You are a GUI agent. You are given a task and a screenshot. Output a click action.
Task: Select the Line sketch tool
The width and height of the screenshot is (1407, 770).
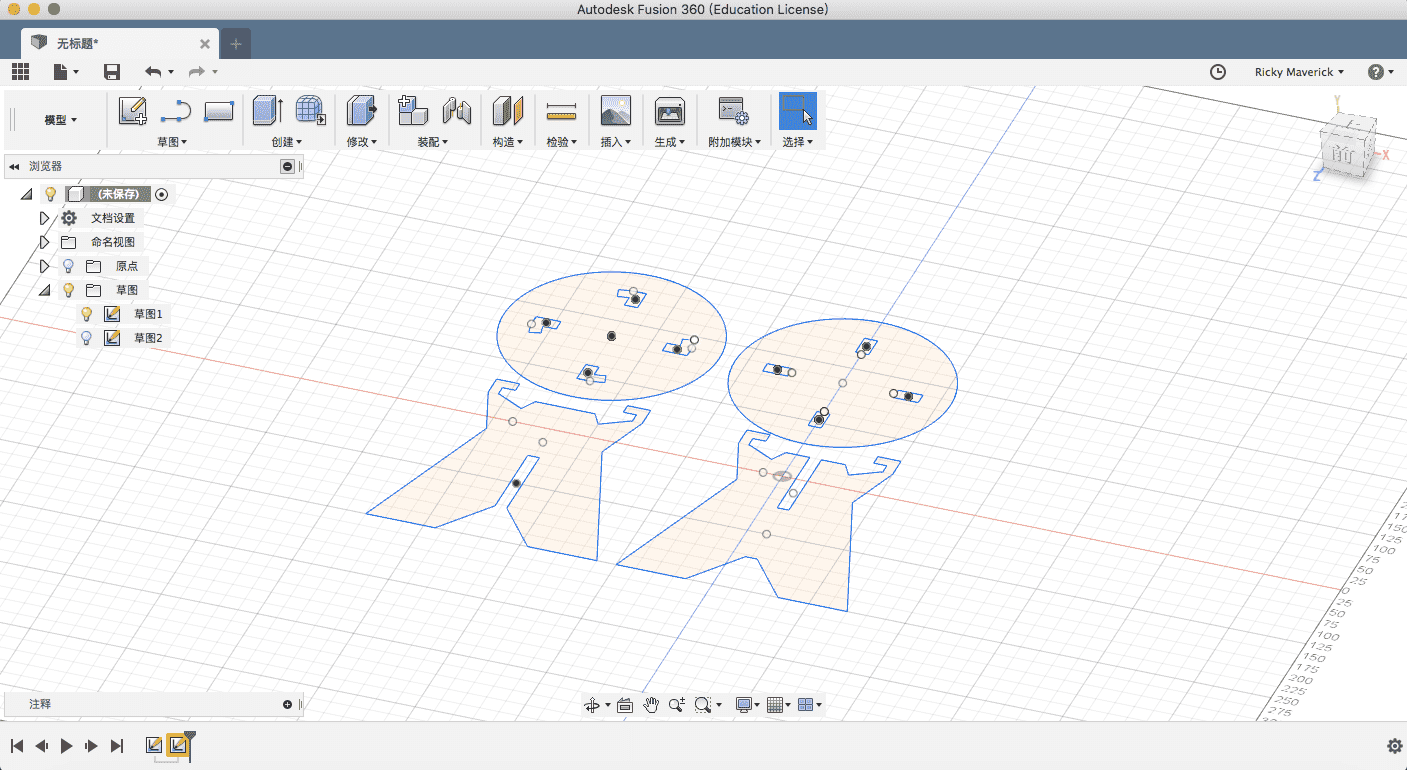[x=176, y=111]
